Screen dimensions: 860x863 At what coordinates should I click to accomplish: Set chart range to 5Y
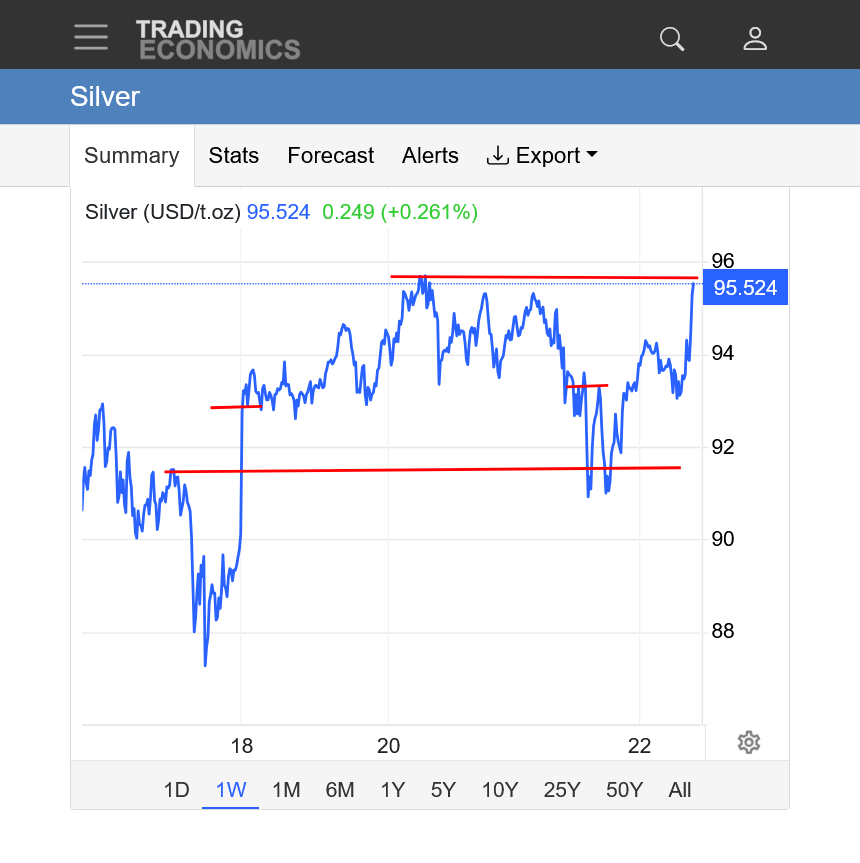pos(443,790)
